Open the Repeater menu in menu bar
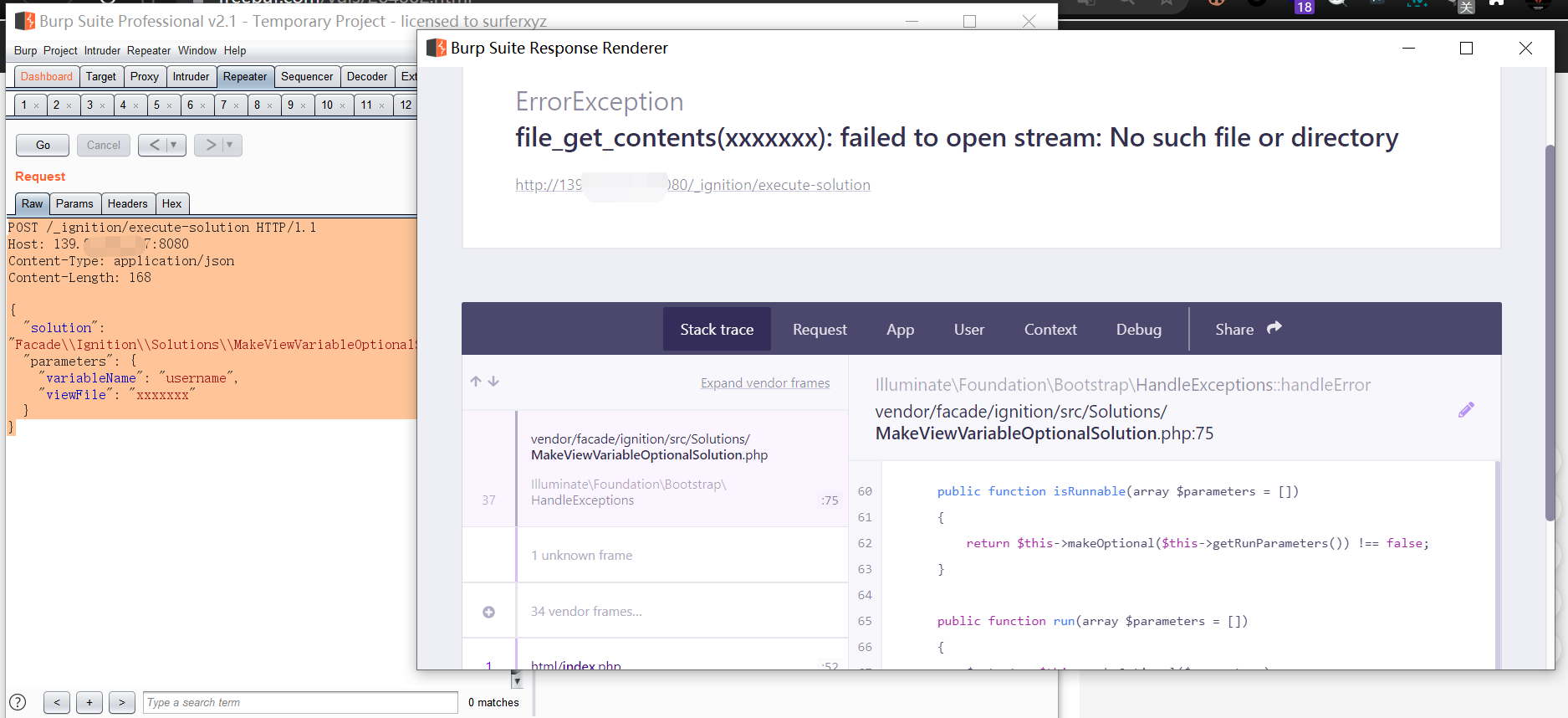 pos(149,51)
